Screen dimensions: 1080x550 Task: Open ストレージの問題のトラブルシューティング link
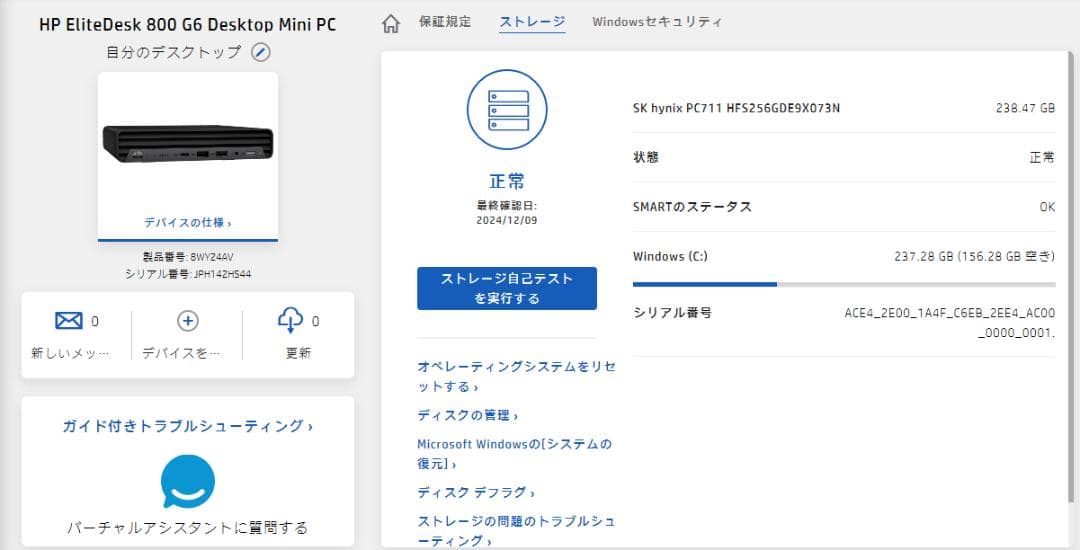coord(517,531)
